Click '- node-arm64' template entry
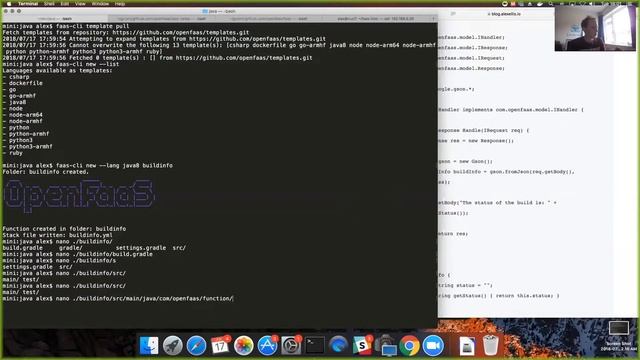 (x=22, y=115)
